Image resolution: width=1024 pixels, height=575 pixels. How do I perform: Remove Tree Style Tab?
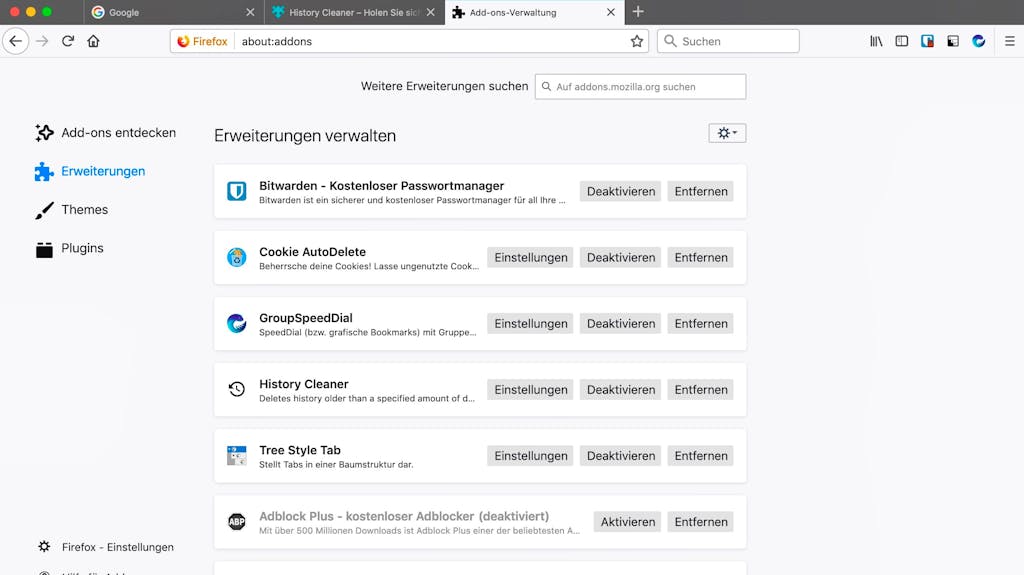point(701,455)
